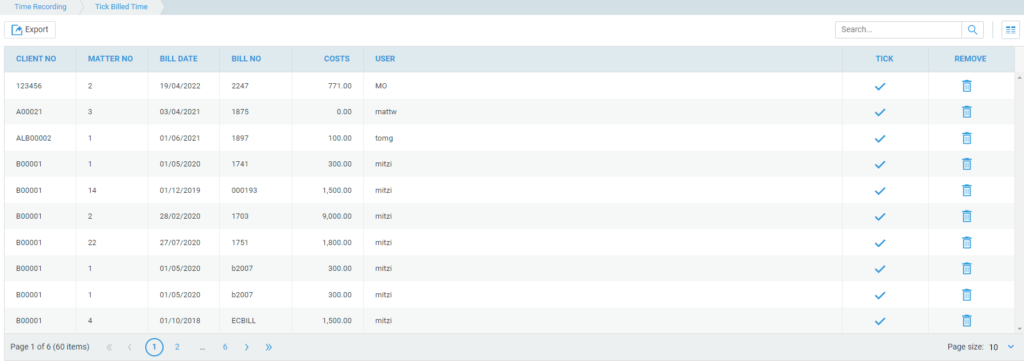Screen dimensions: 1024x361
Task: Delete the ECBILL entry
Action: pos(967,321)
